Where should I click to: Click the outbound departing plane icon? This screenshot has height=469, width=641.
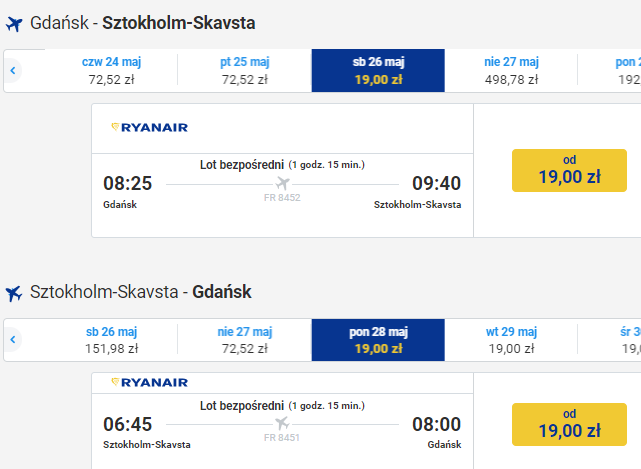(14, 24)
